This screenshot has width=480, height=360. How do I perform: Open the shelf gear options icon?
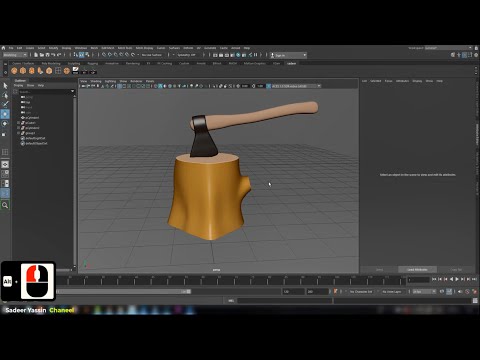pyautogui.click(x=5, y=72)
